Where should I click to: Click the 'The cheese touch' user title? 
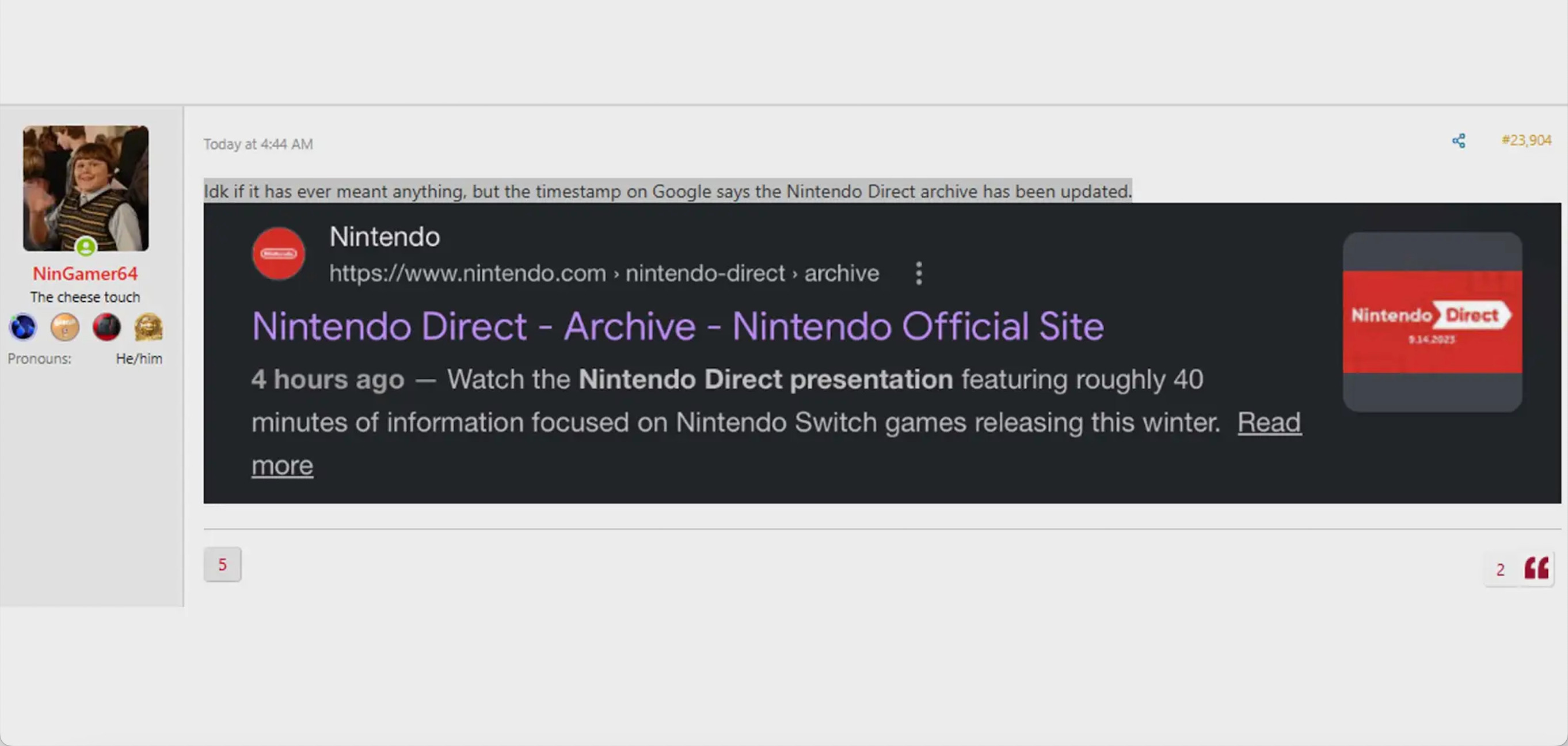tap(85, 298)
